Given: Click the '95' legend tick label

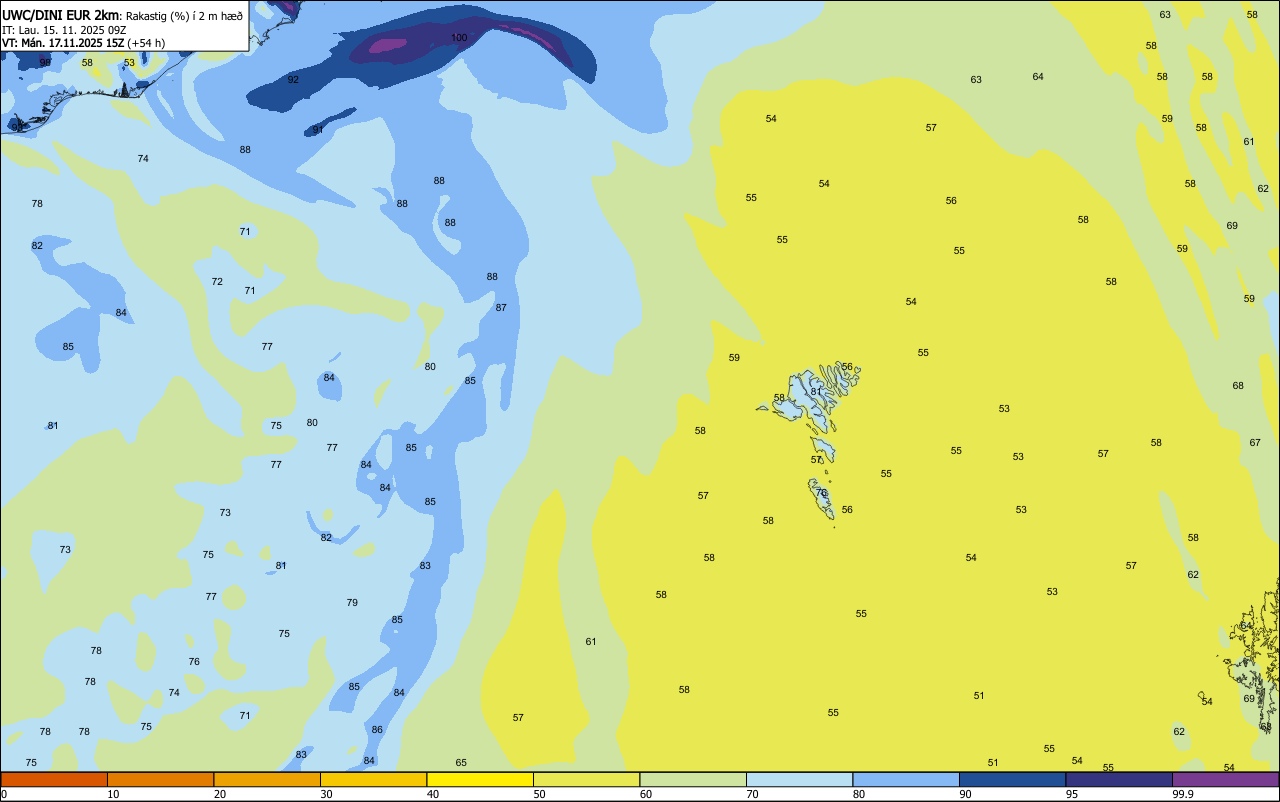Looking at the screenshot, I should (x=1071, y=794).
